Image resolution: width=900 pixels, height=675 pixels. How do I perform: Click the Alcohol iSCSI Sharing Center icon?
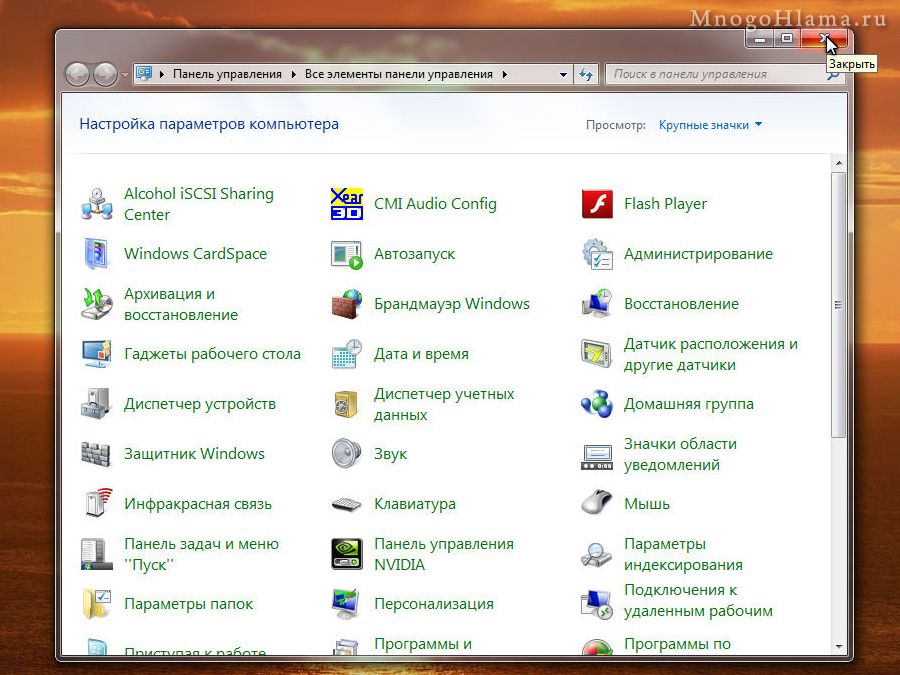pos(96,204)
